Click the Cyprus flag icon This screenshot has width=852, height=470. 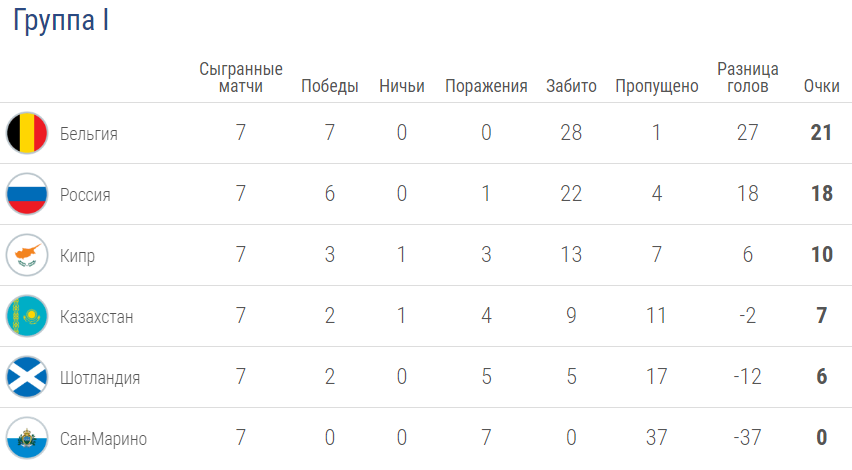[27, 255]
